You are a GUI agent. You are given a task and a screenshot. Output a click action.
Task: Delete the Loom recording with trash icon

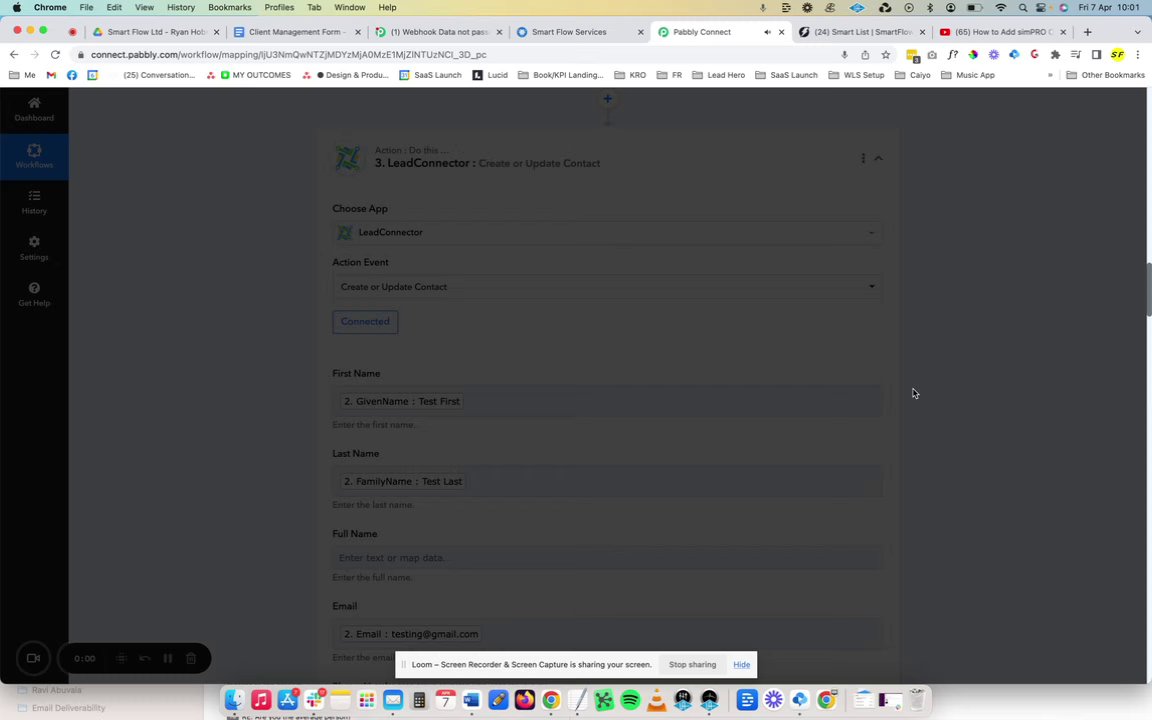(191, 658)
